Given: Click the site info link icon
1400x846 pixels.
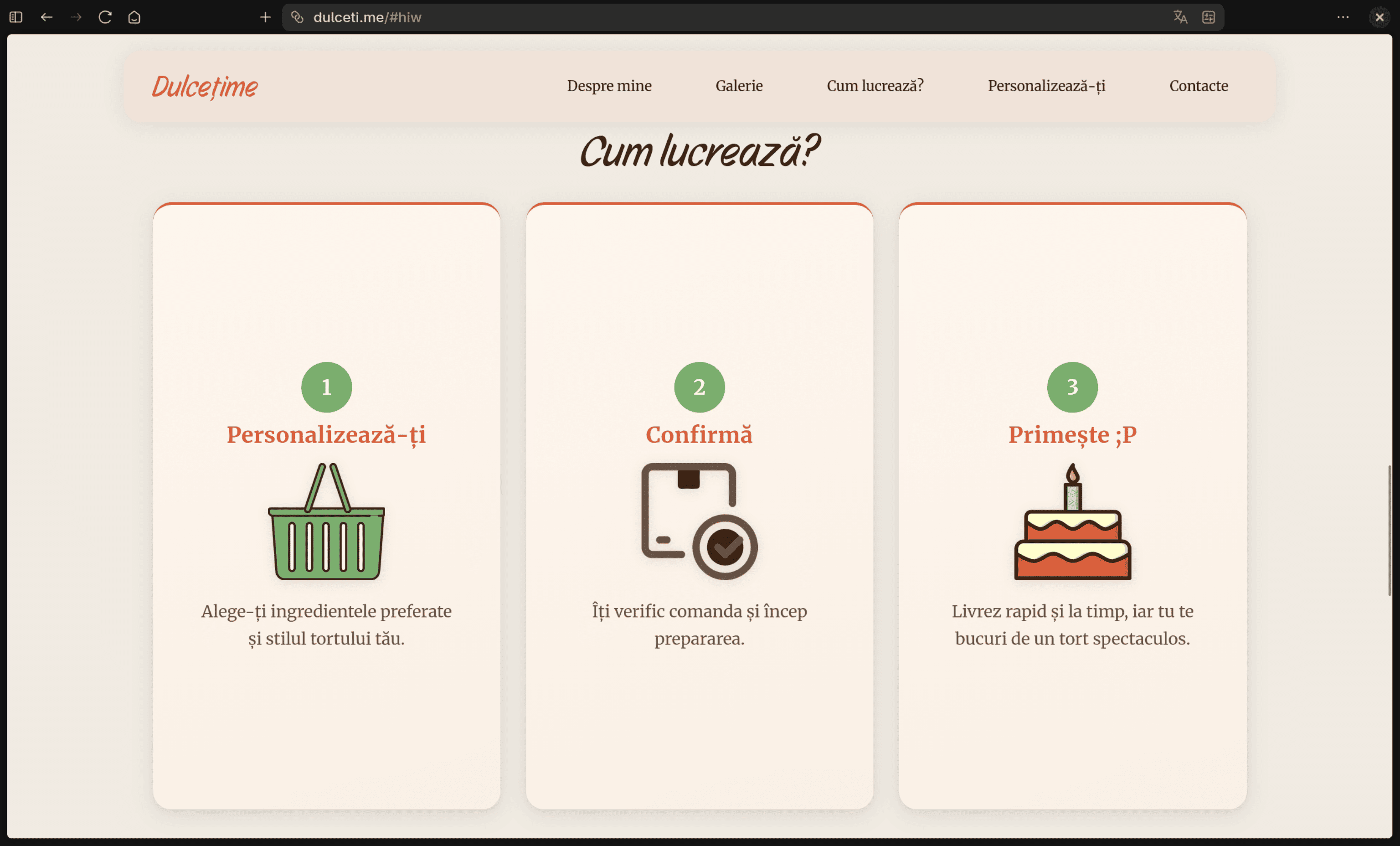Looking at the screenshot, I should tap(297, 17).
